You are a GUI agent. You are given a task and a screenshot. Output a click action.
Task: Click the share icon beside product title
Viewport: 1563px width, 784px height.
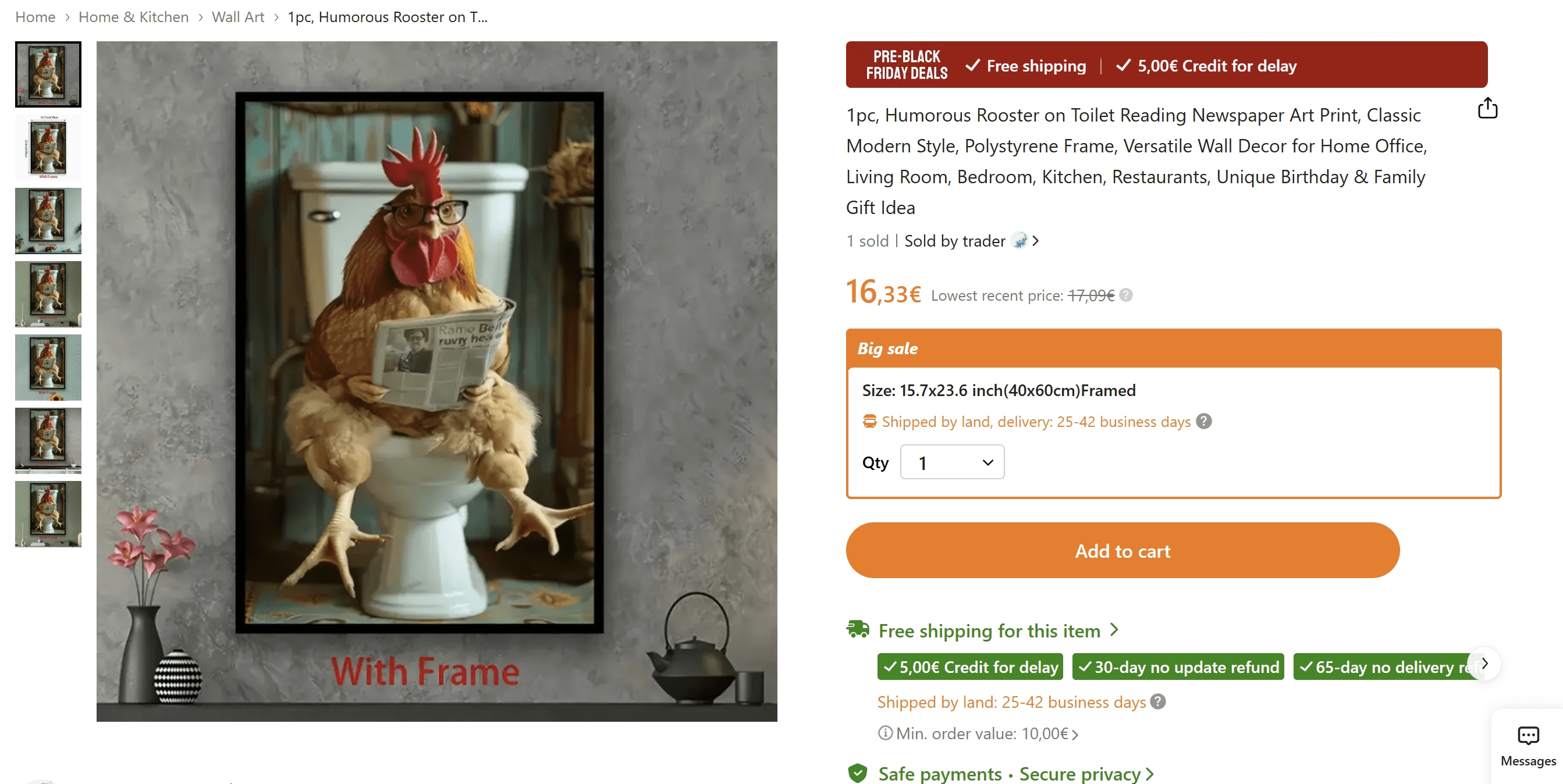pos(1487,108)
